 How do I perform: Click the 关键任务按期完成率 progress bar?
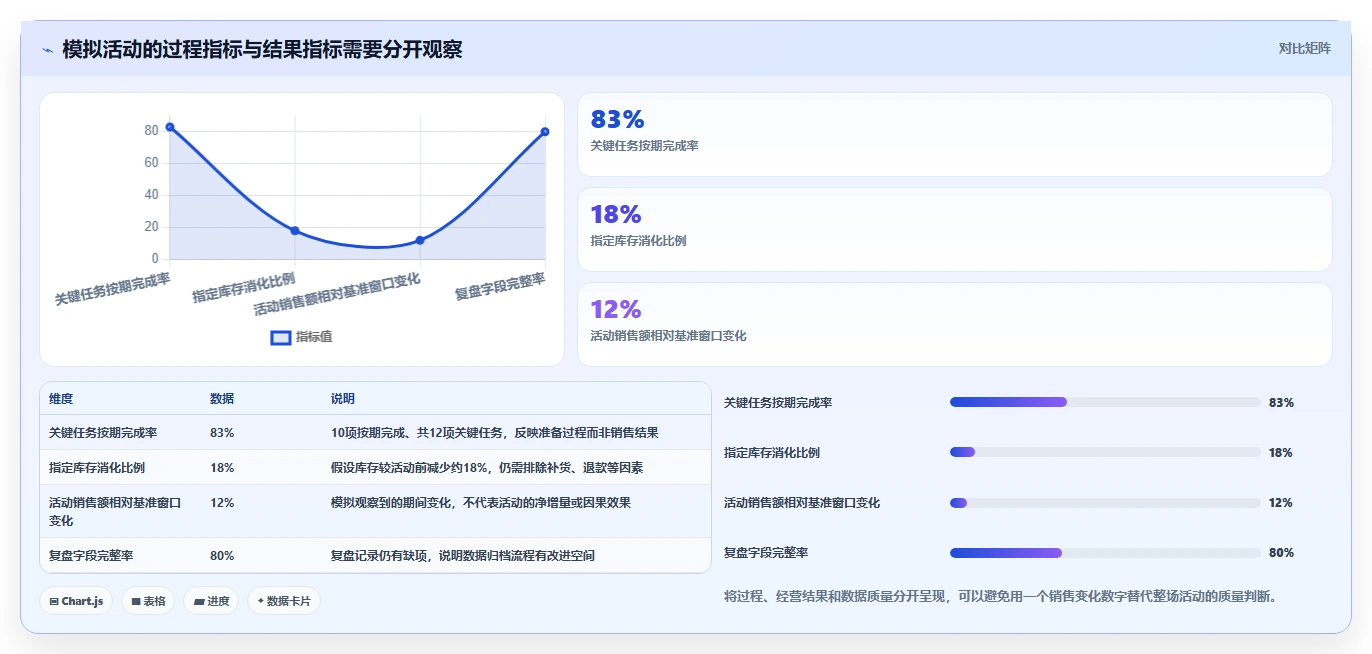[1105, 402]
